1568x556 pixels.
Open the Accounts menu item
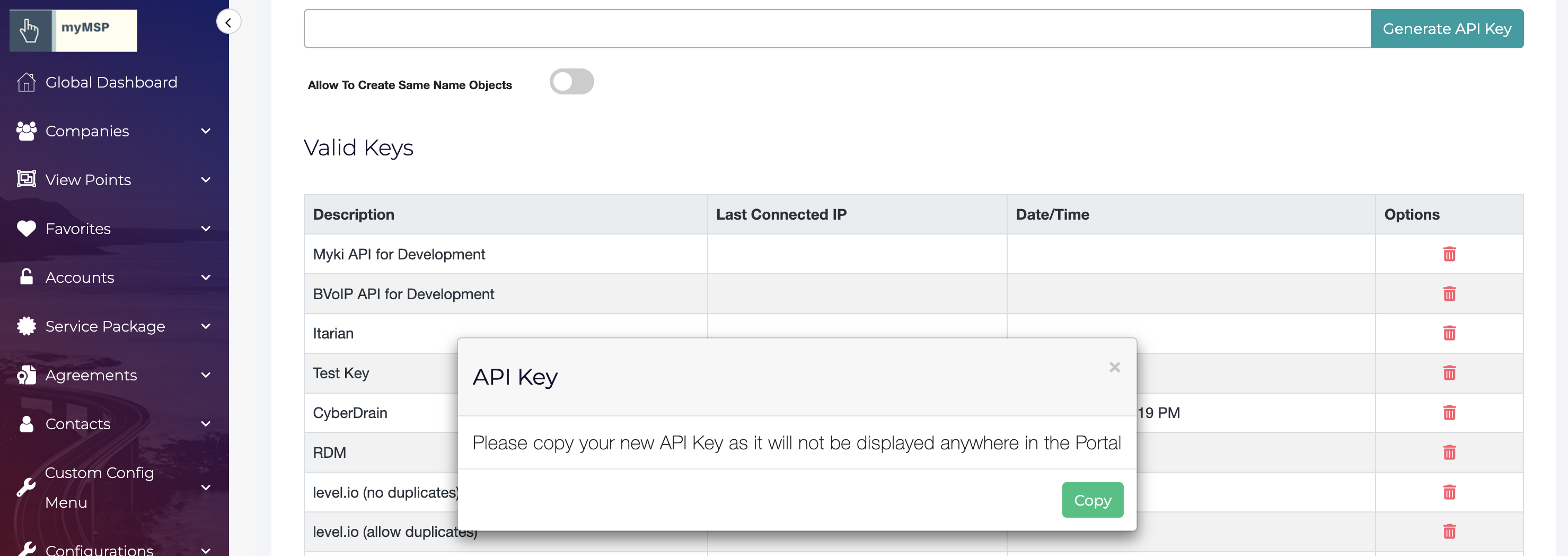(x=80, y=277)
